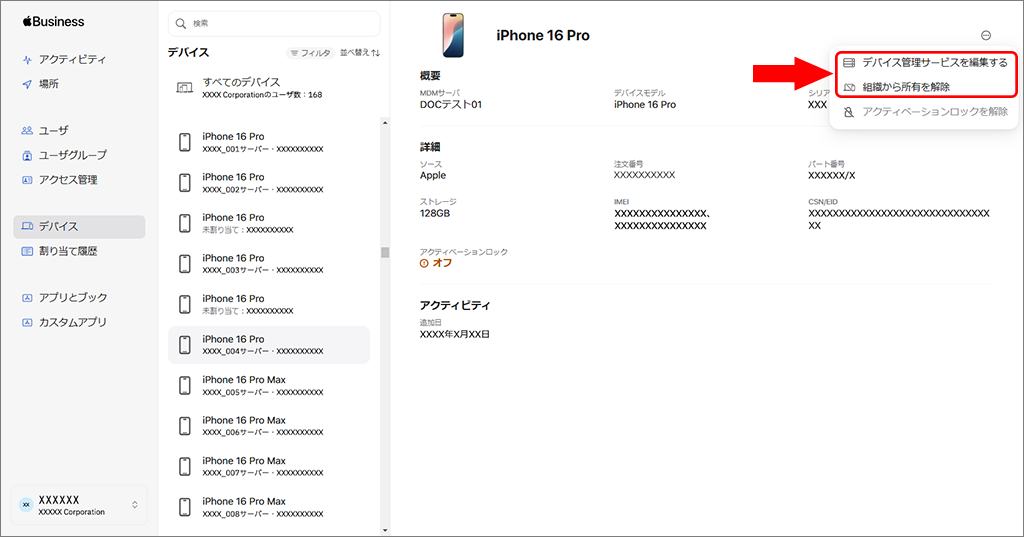Select iPhone 16 Pro XXXX_003サーバー row

[269, 264]
